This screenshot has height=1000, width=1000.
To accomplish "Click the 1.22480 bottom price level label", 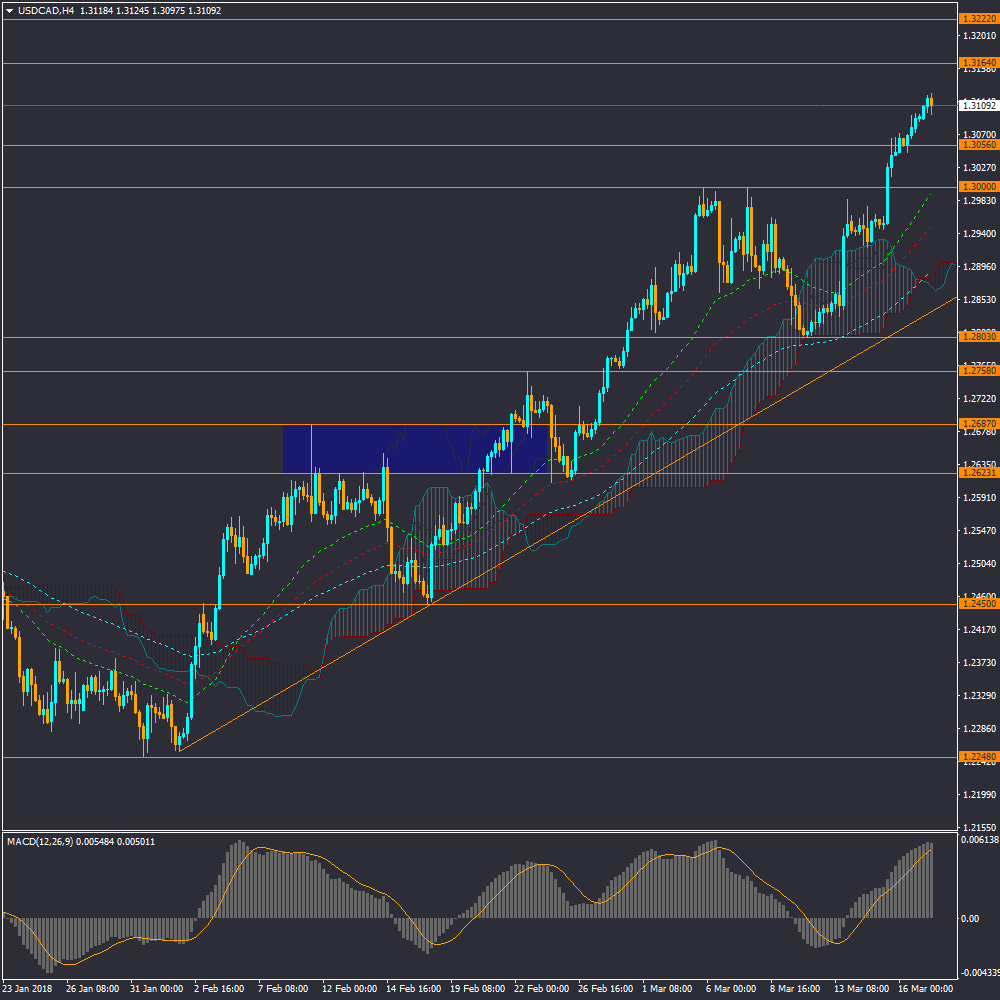I will (x=976, y=757).
